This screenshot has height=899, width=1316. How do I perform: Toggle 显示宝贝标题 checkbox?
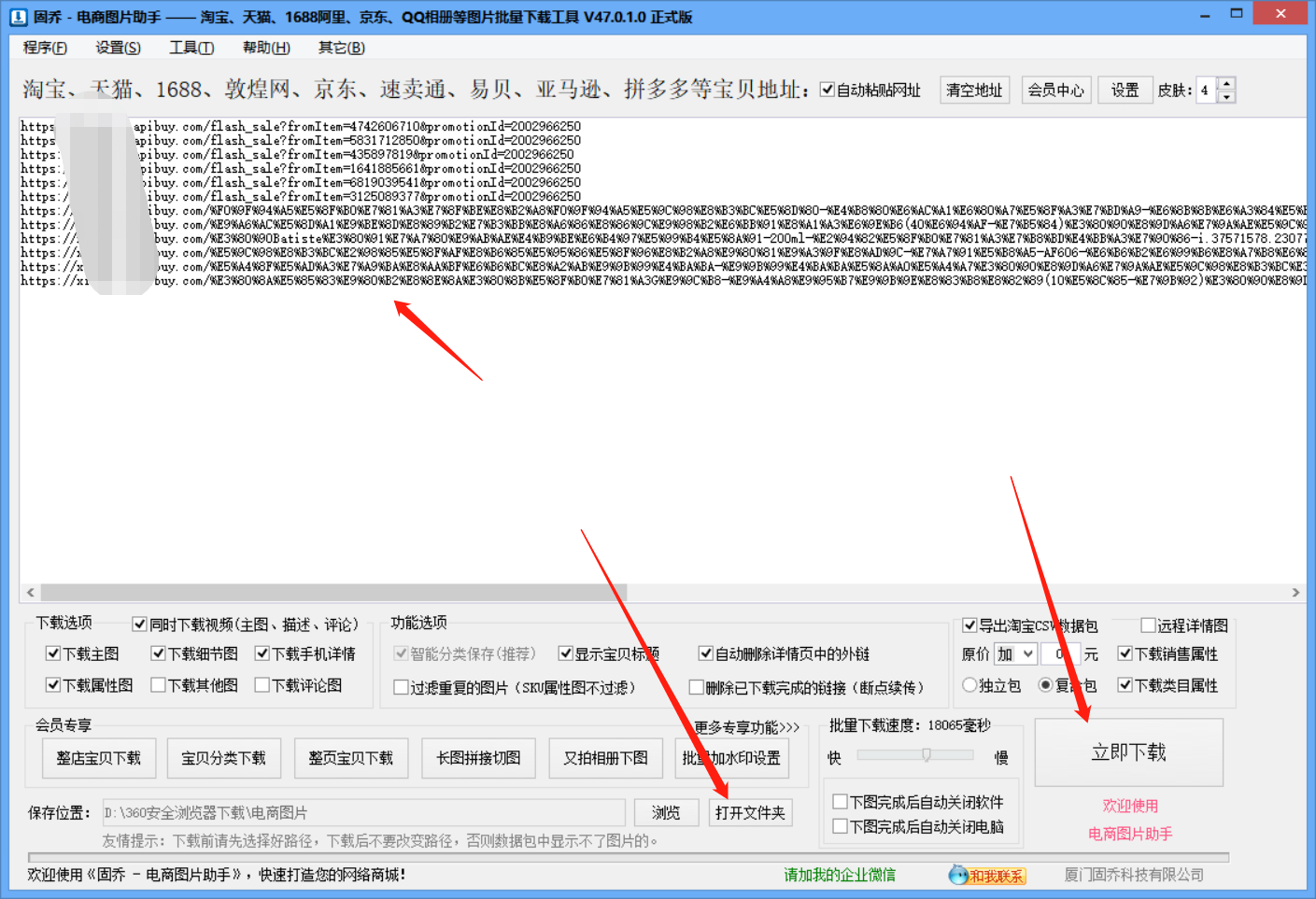click(x=565, y=653)
